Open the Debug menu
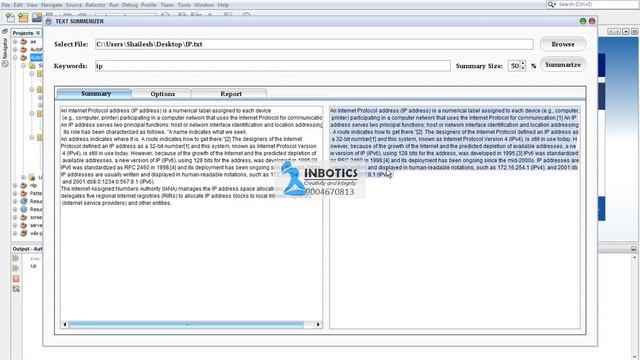This screenshot has width=640, height=360. point(130,5)
